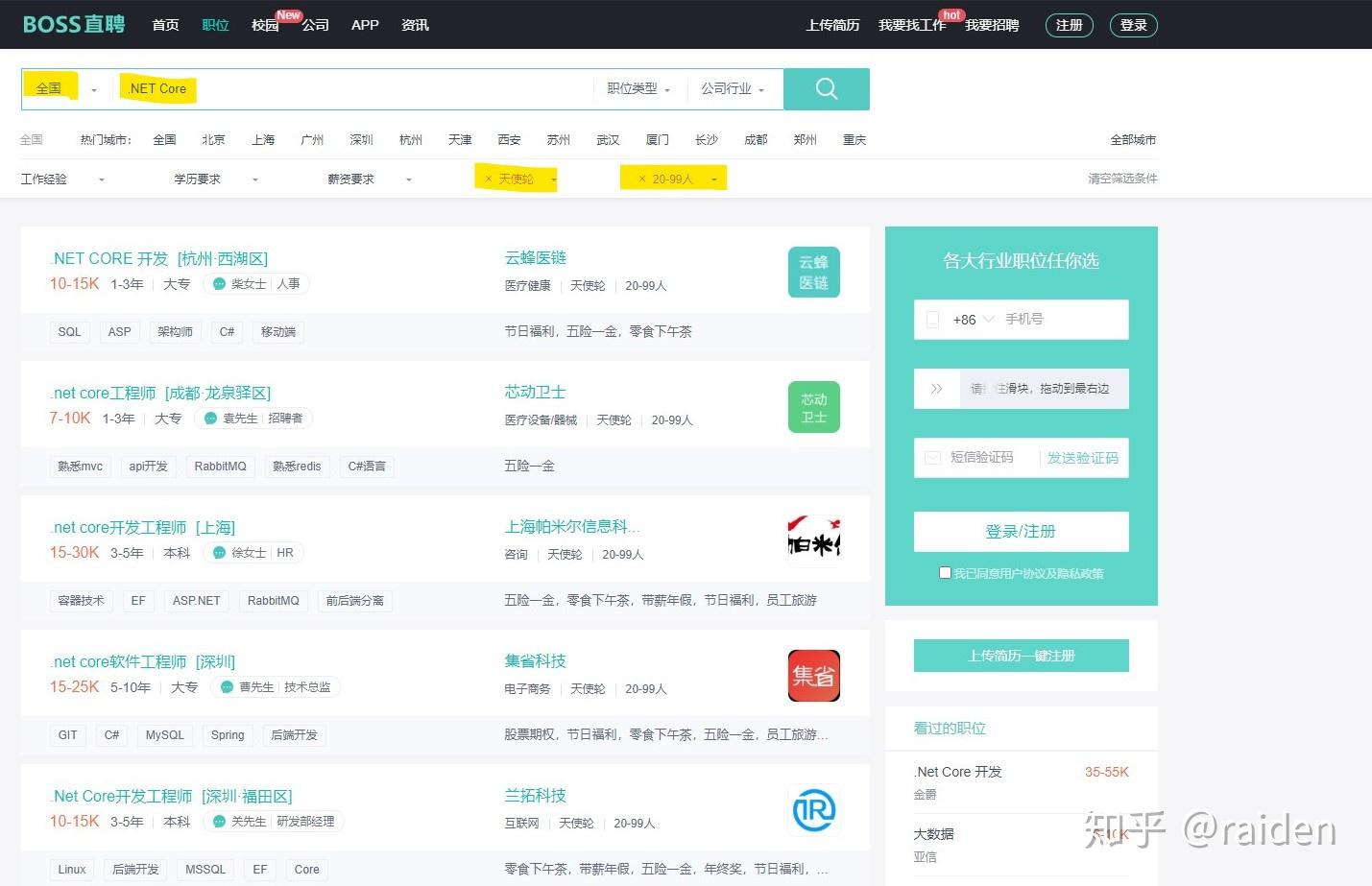Click the 登录 button
This screenshot has height=886, width=1372.
pyautogui.click(x=1134, y=25)
